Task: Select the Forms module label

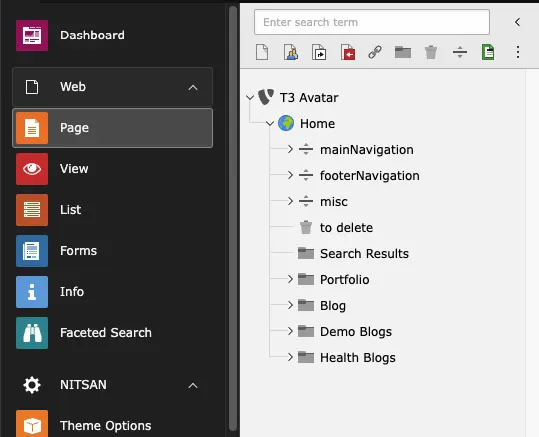Action: click(x=78, y=251)
